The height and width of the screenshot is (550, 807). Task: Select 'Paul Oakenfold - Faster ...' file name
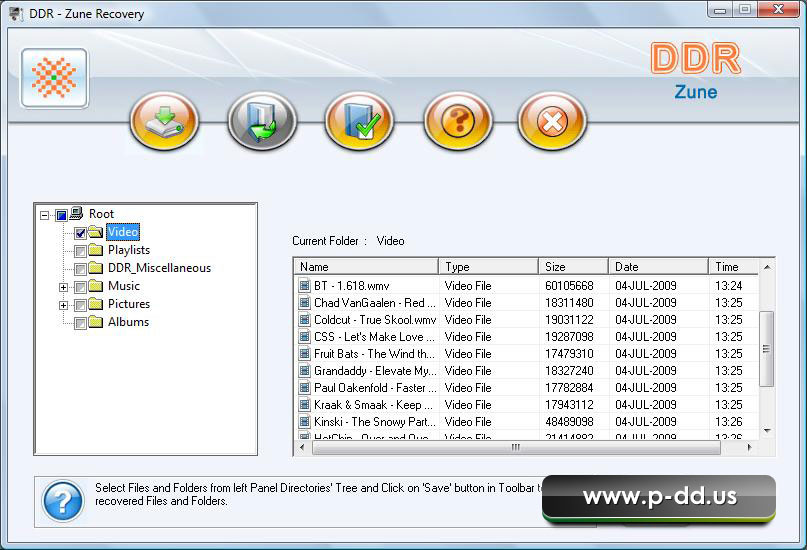point(375,388)
